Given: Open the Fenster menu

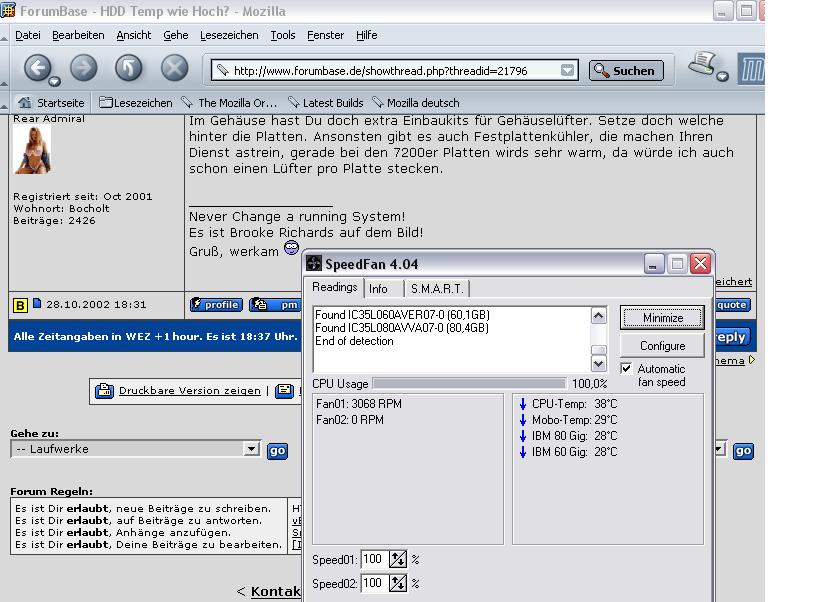Looking at the screenshot, I should coord(326,35).
